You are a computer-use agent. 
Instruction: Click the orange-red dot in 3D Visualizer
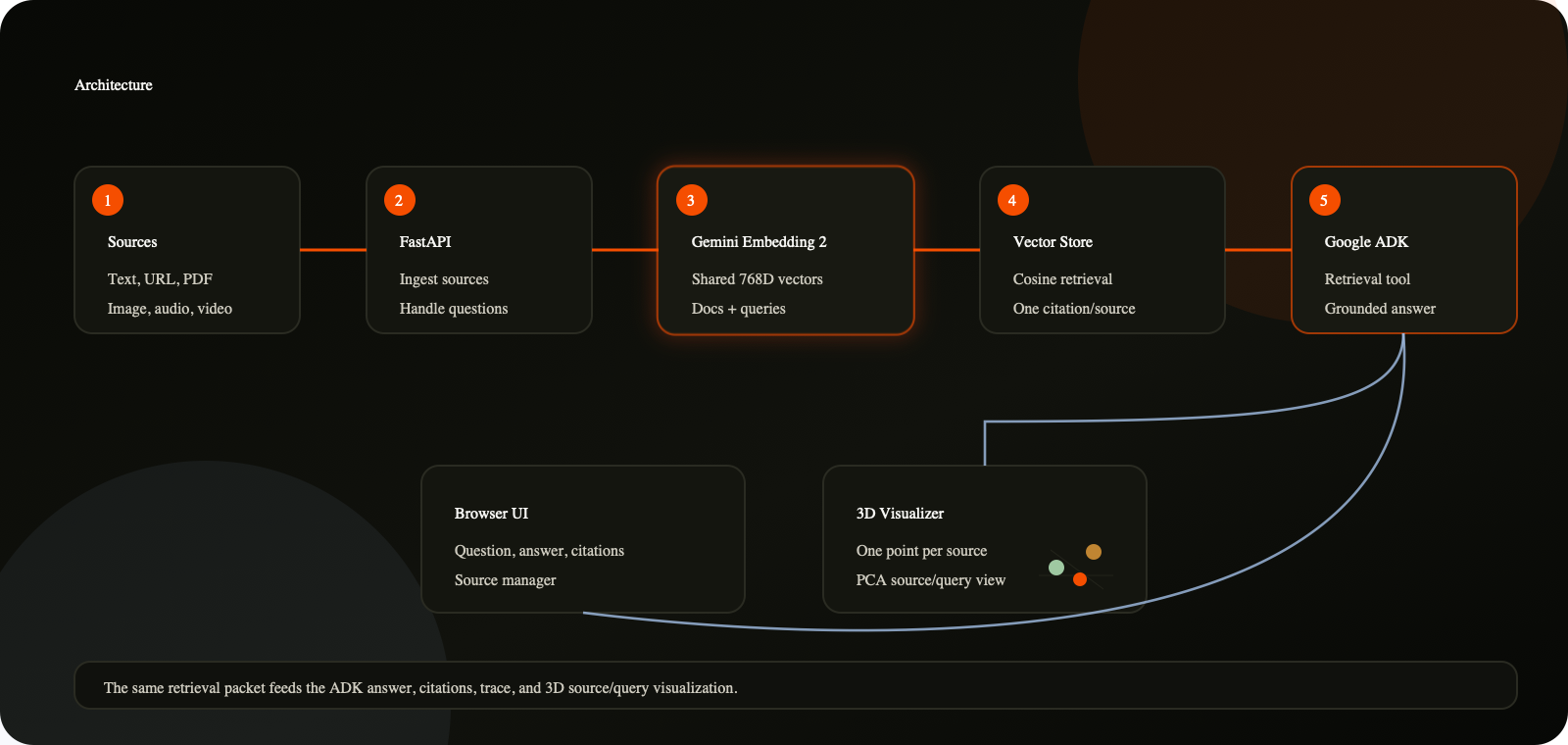click(x=1080, y=579)
